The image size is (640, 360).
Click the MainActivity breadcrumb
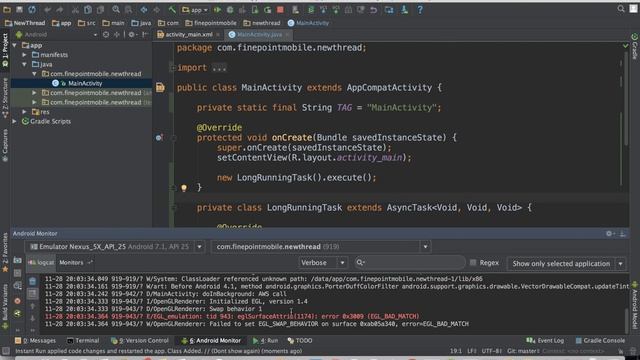(x=308, y=23)
